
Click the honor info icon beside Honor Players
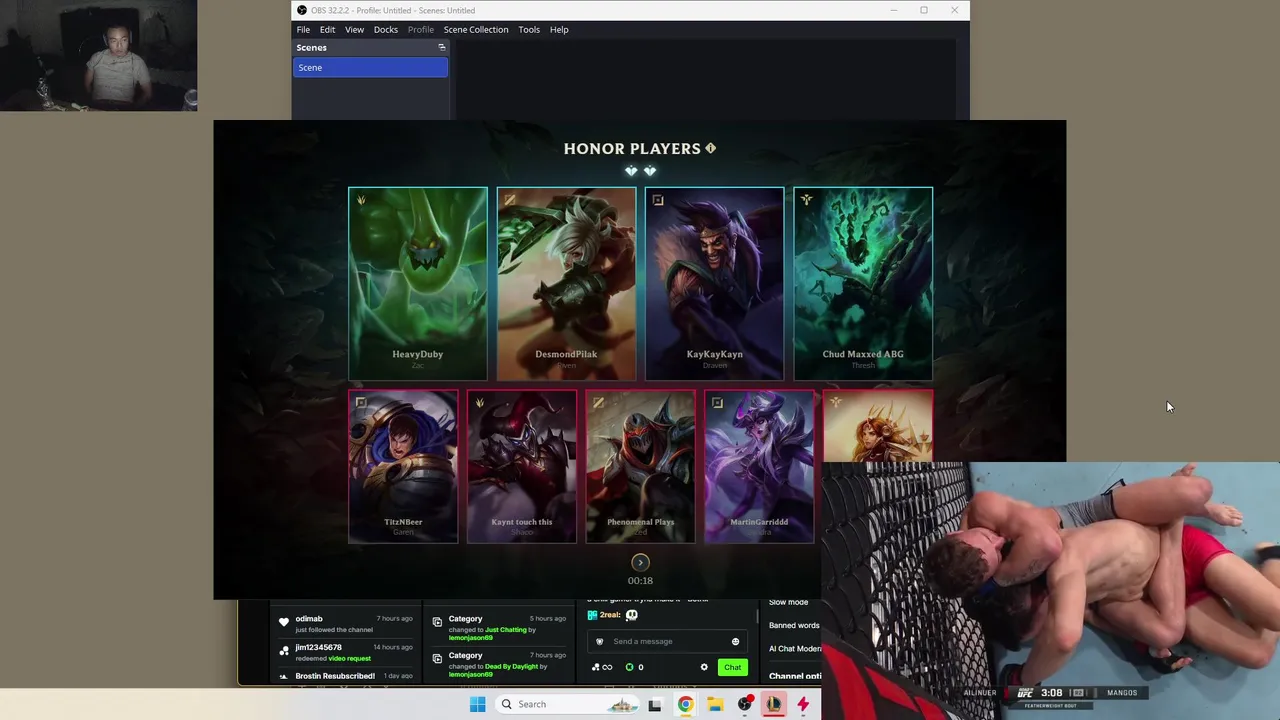coord(710,148)
